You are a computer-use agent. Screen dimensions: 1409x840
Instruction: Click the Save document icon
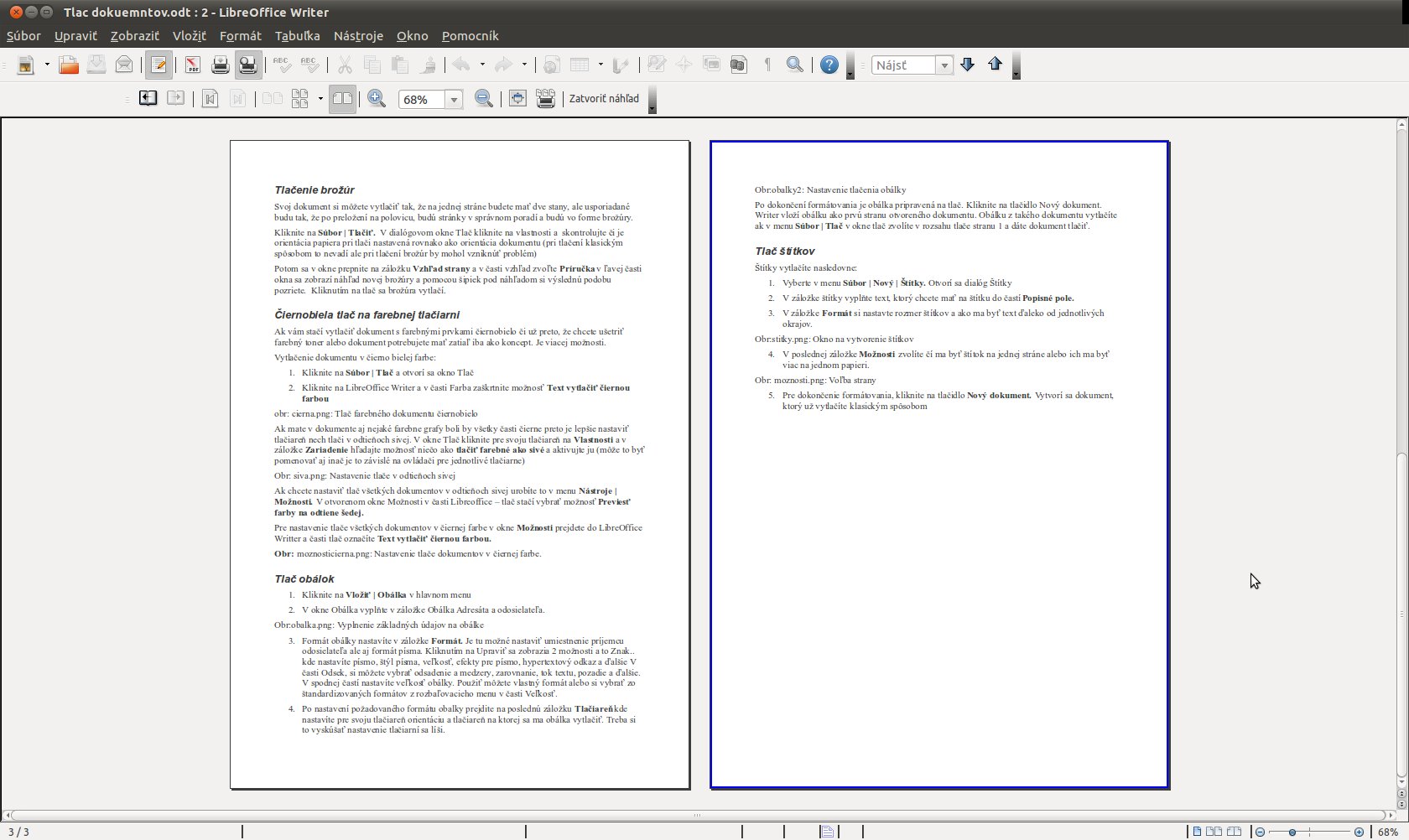[96, 65]
